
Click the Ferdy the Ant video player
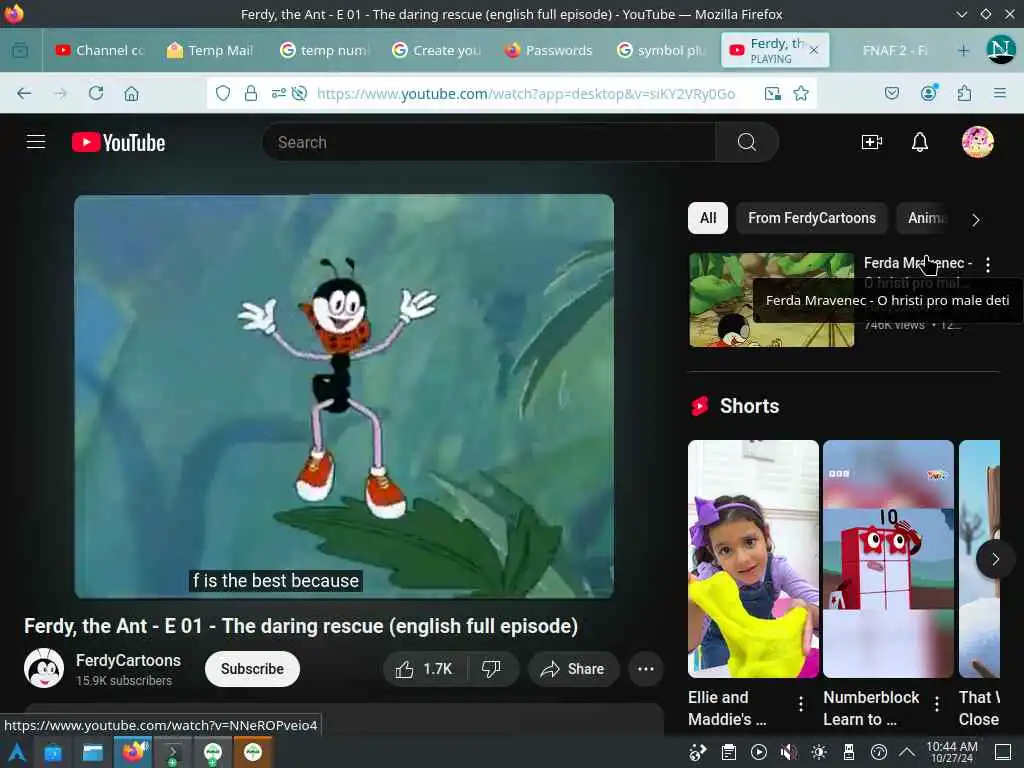[344, 396]
